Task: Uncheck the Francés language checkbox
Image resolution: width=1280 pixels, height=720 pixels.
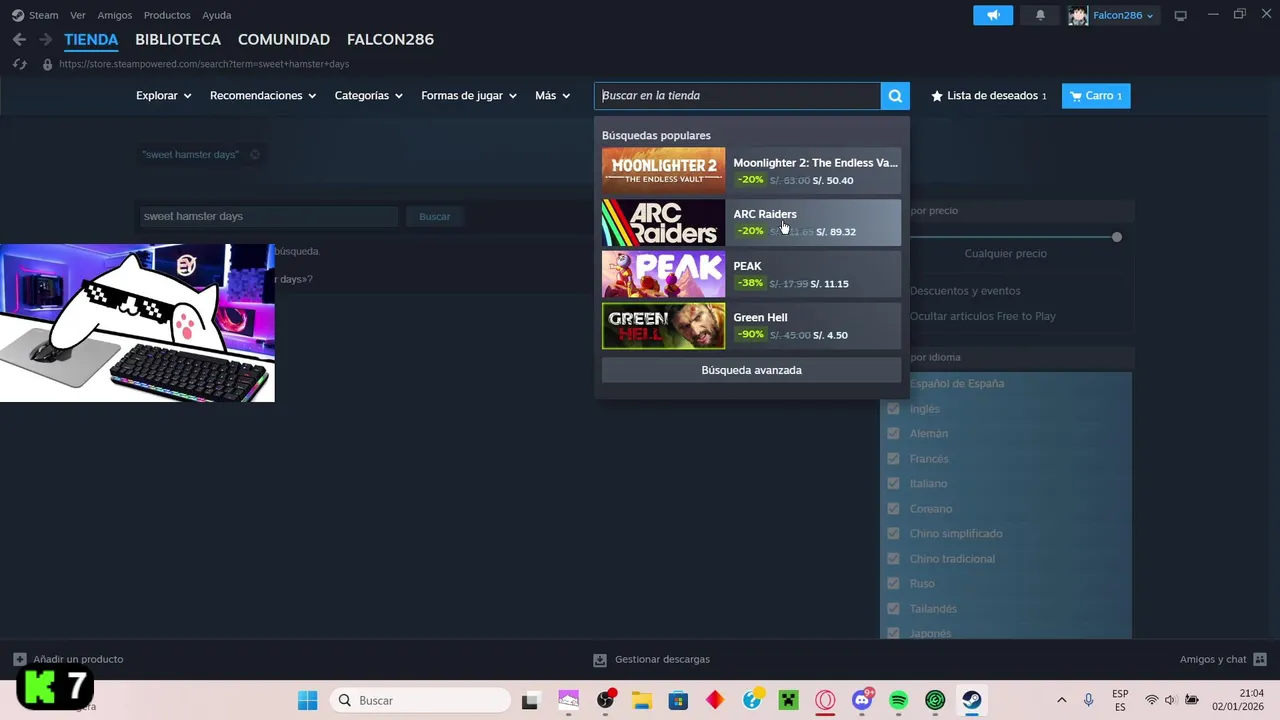Action: (x=893, y=458)
